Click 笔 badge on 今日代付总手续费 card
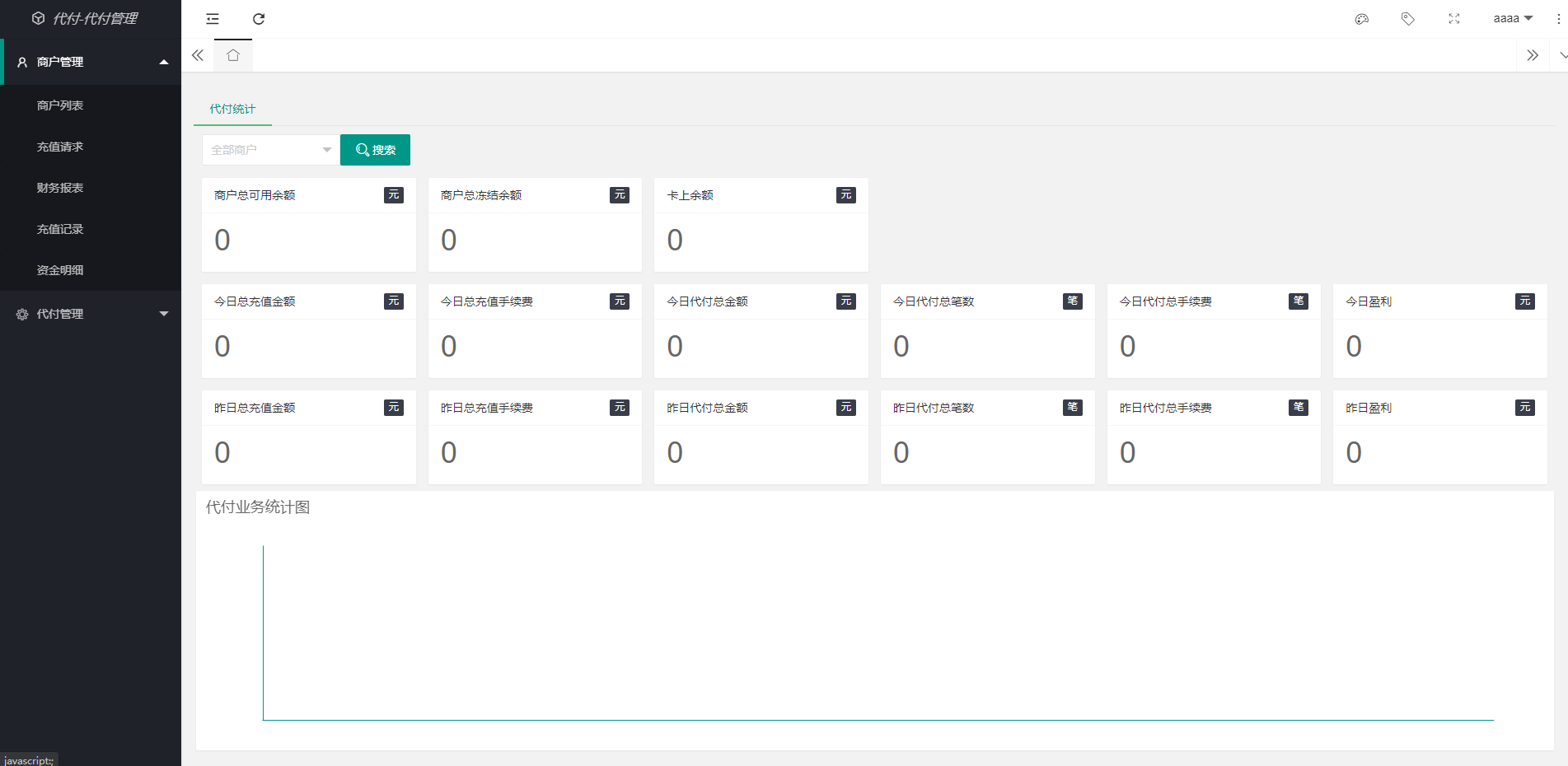Screen dimensions: 1568x766 [x=1299, y=301]
